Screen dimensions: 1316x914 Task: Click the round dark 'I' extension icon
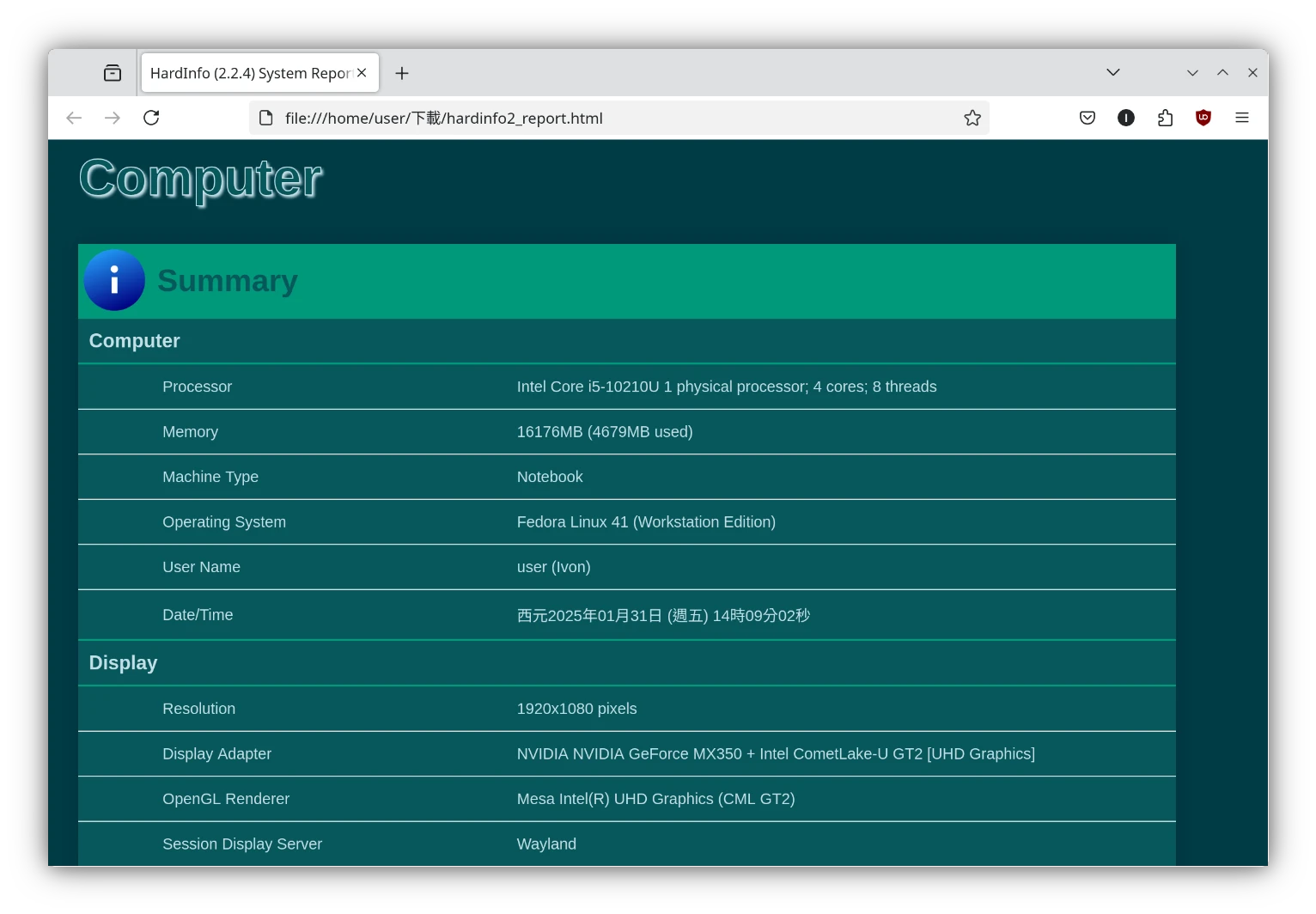point(1125,118)
